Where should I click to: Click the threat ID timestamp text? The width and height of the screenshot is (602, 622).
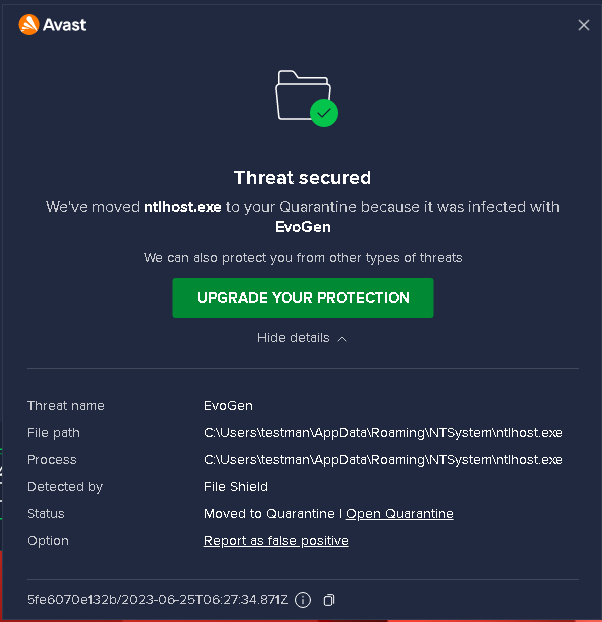[x=157, y=600]
